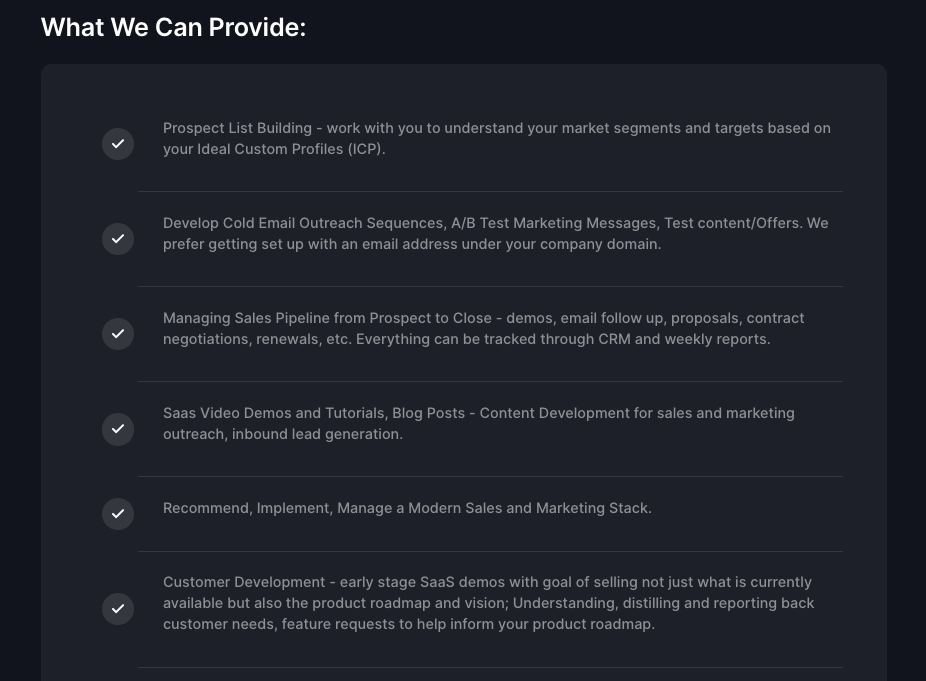Image resolution: width=926 pixels, height=681 pixels.
Task: Click the checkmark next to Cold Email Outreach
Action: [x=118, y=239]
